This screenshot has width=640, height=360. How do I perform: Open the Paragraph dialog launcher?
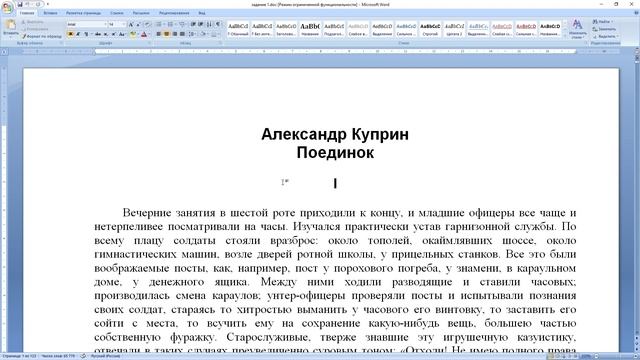220,42
